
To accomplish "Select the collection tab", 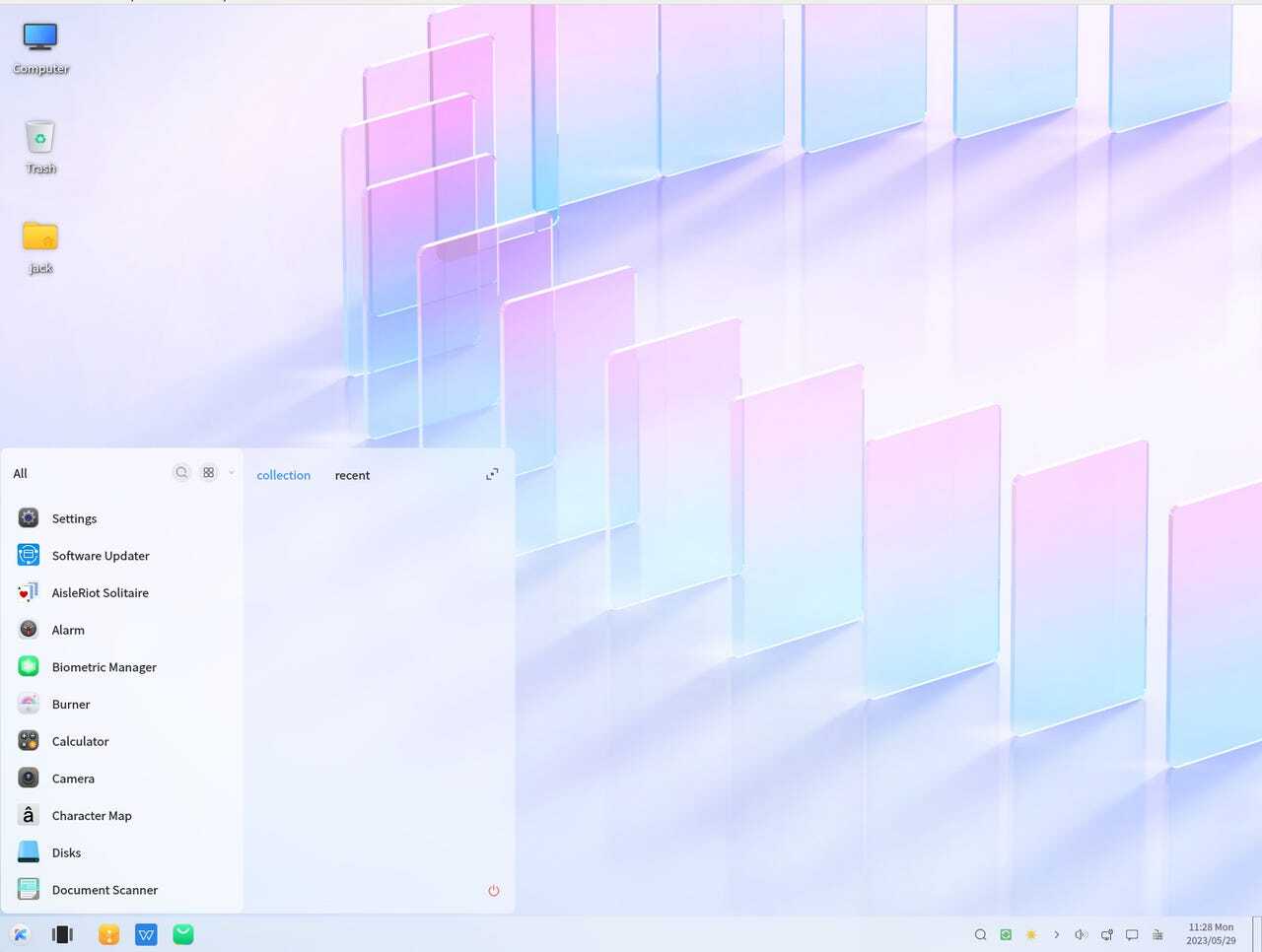I will click(x=283, y=475).
